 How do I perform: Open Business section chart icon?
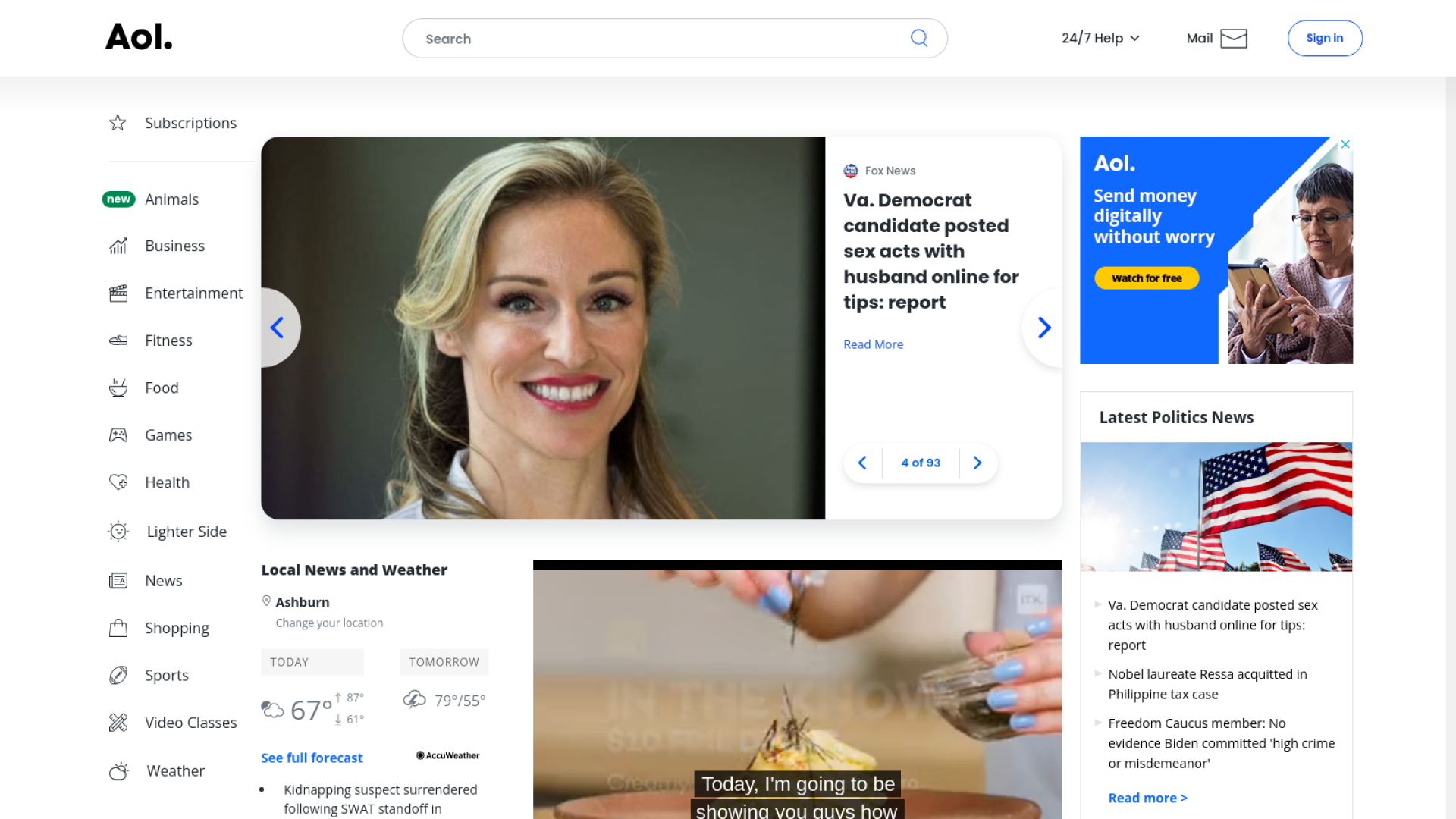[118, 246]
